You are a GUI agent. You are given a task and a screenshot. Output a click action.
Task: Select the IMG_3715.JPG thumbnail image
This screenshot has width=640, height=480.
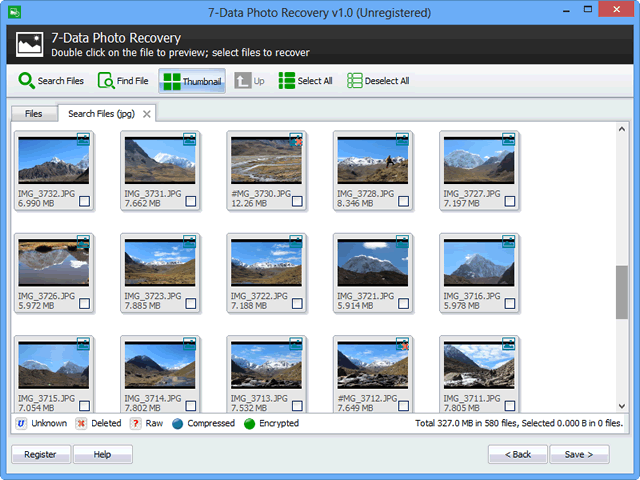(x=53, y=365)
